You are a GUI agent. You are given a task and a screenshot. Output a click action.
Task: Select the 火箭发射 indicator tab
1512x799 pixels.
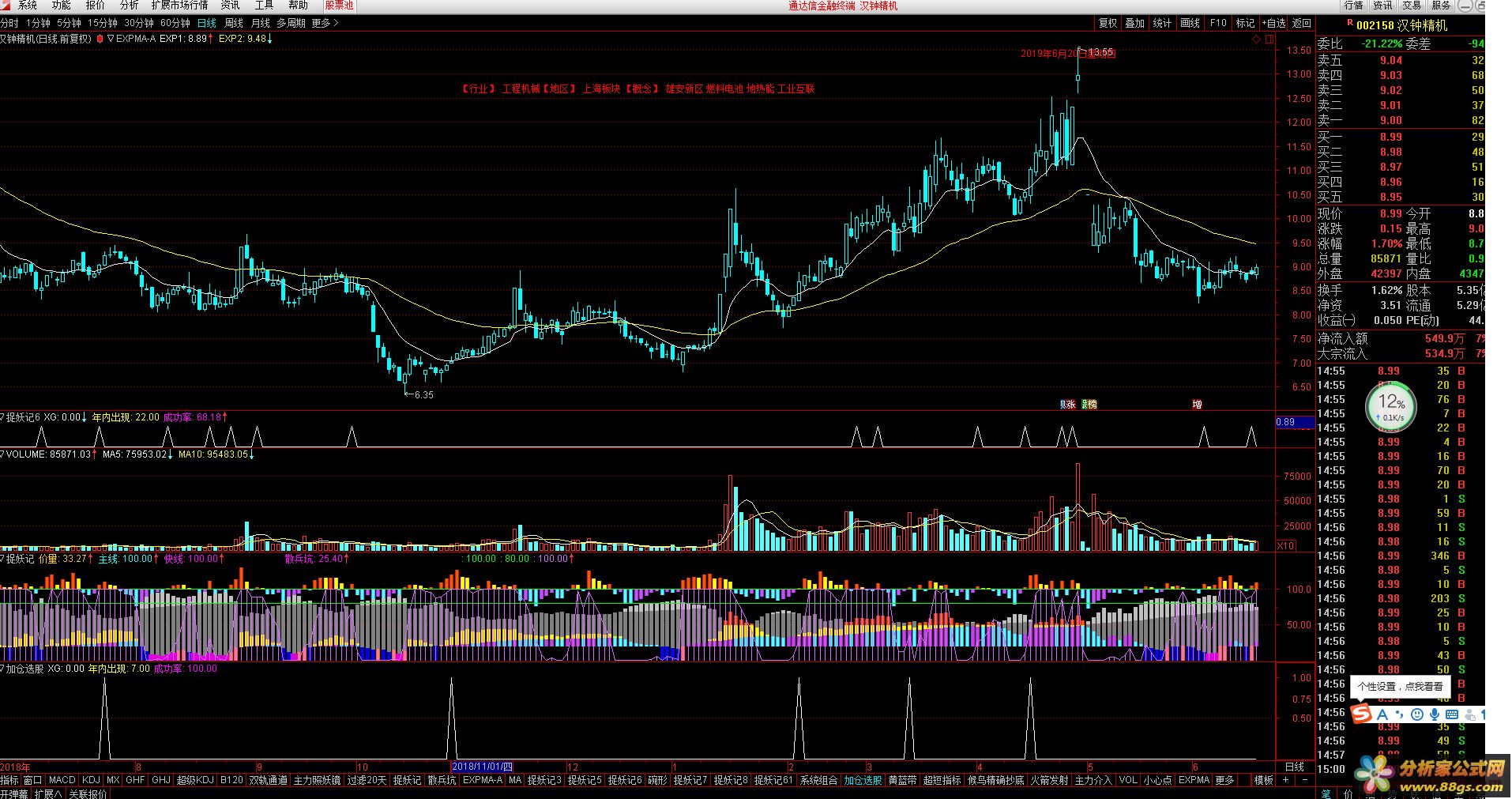tap(1049, 780)
